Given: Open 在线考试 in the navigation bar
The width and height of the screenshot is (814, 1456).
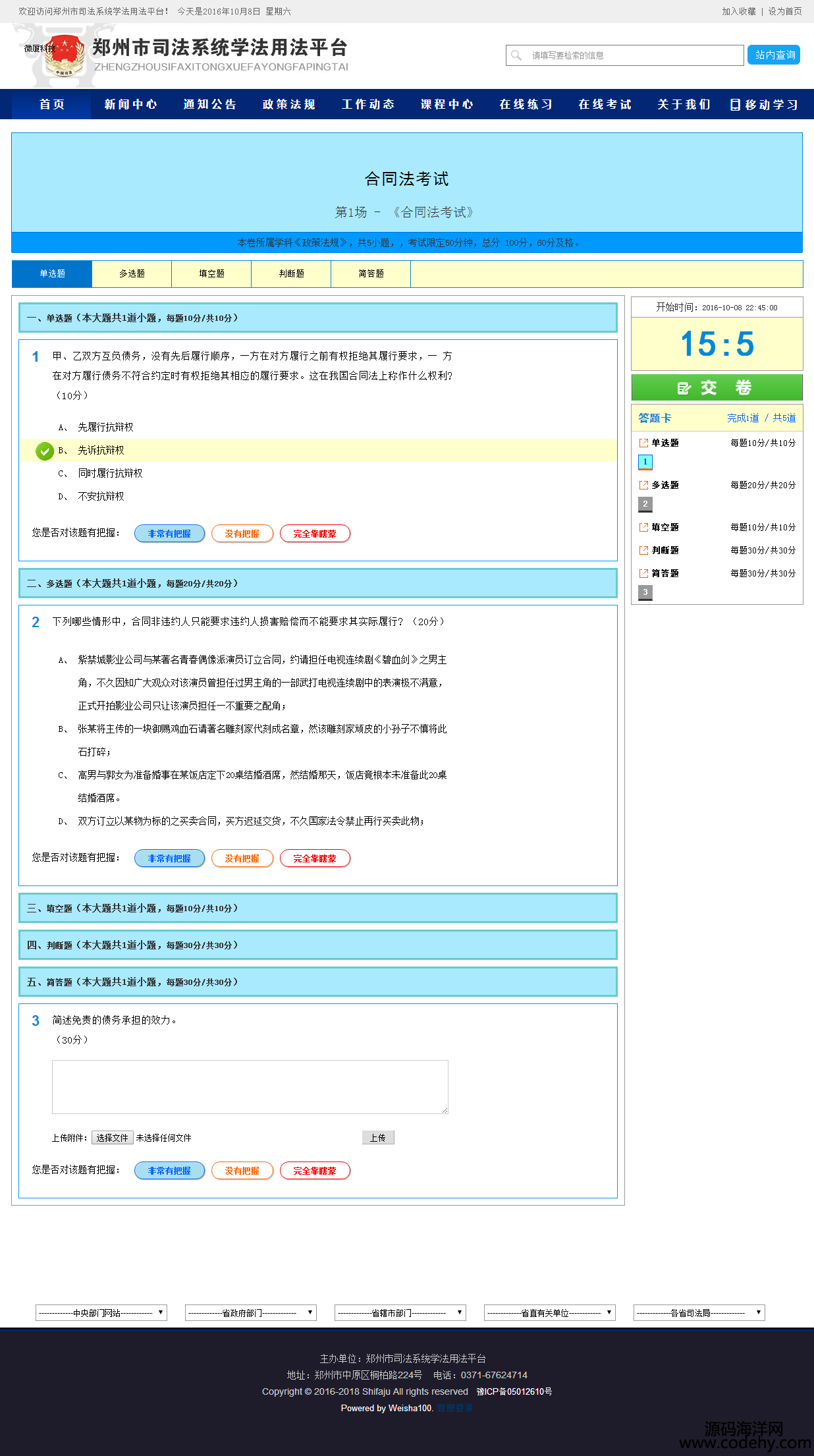Looking at the screenshot, I should (605, 104).
